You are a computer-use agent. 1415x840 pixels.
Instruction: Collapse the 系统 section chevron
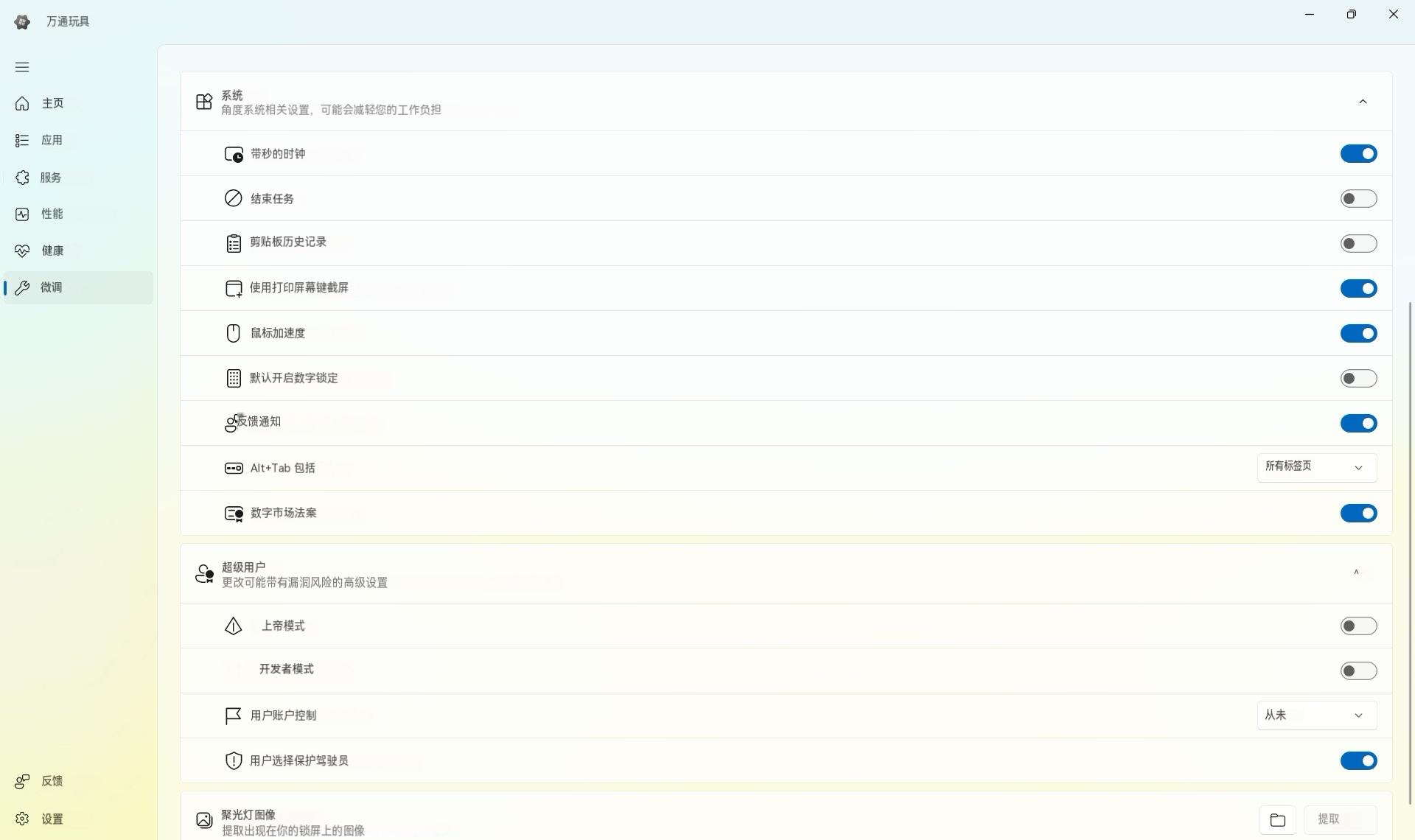coord(1362,102)
